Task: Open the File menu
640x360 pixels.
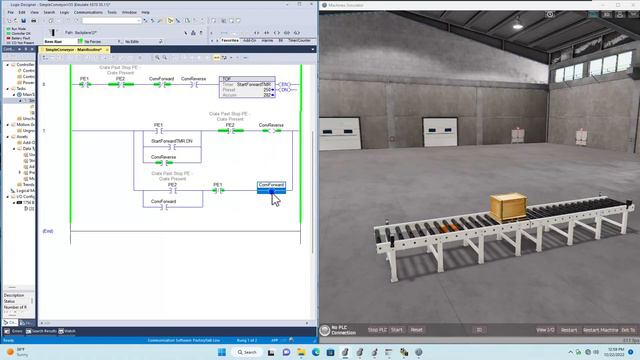Action: tap(11, 12)
